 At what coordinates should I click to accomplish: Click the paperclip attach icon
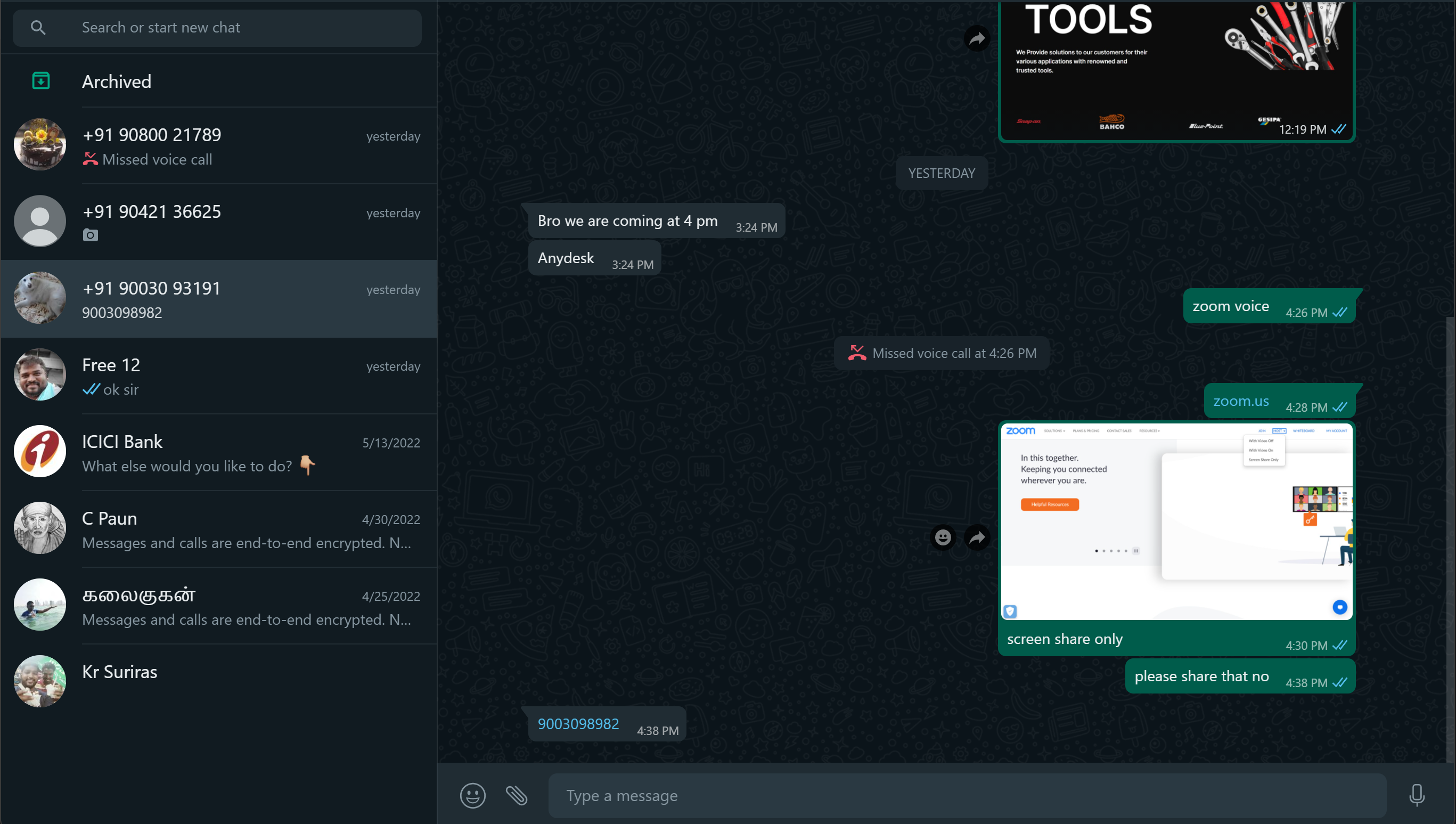pos(517,795)
